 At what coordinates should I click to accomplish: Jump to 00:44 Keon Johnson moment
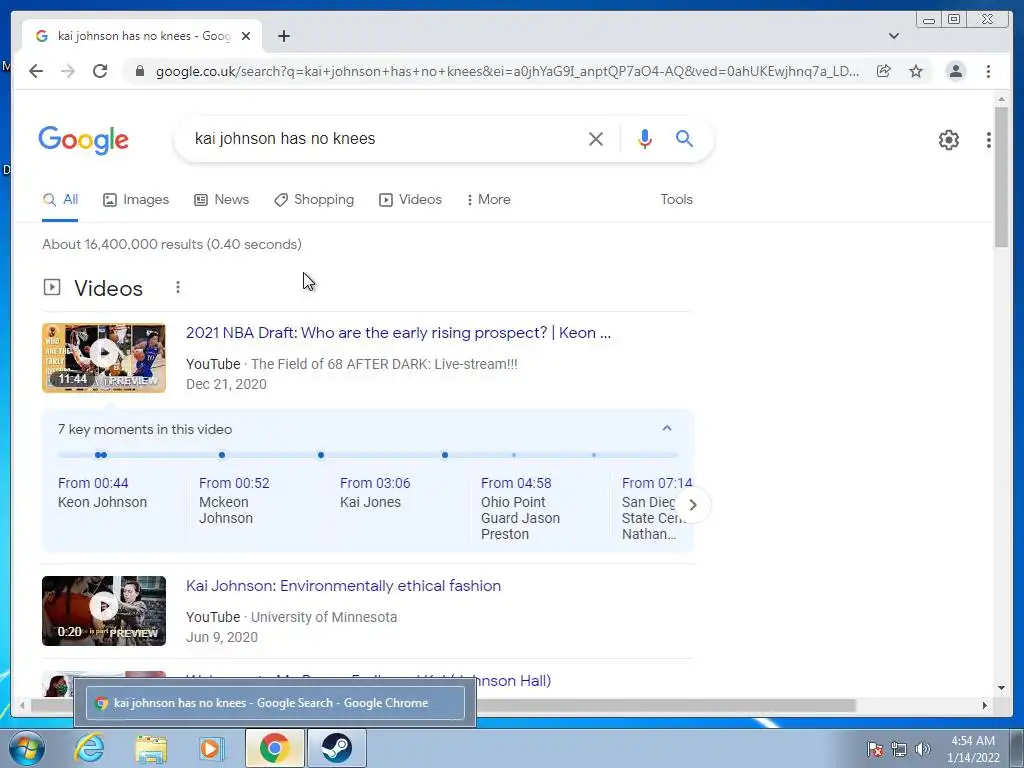[103, 493]
